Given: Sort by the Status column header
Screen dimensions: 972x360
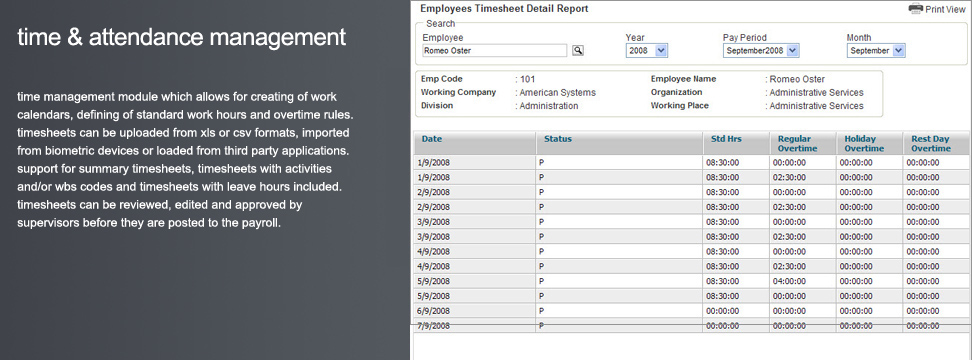Looking at the screenshot, I should click(558, 139).
